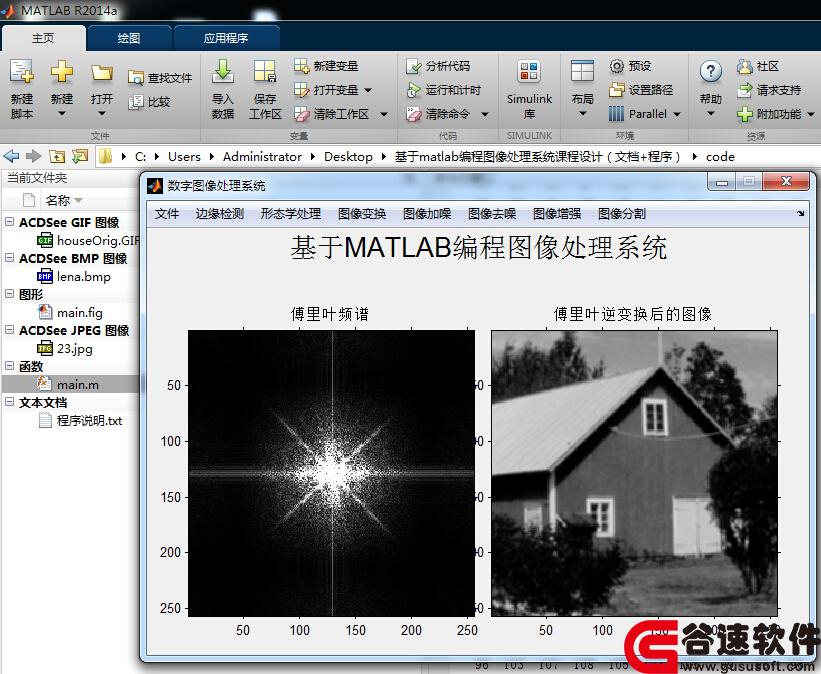The height and width of the screenshot is (674, 821).
Task: Click the back arrow in the address bar
Action: tap(11, 156)
